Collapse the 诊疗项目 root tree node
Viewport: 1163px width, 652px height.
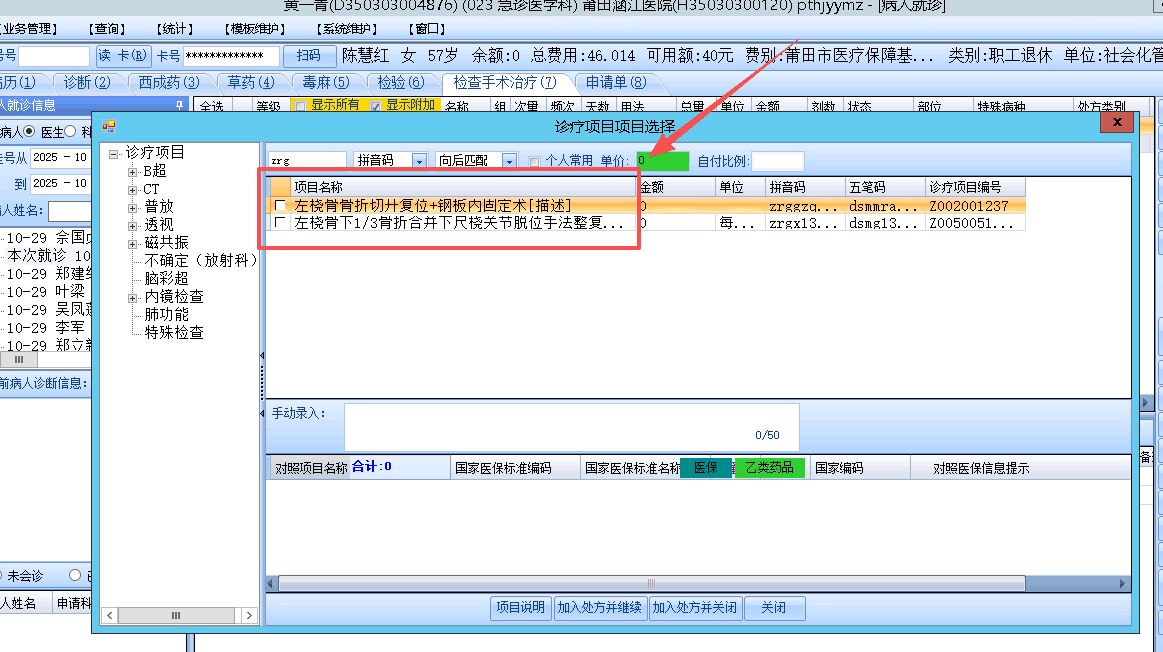click(113, 154)
